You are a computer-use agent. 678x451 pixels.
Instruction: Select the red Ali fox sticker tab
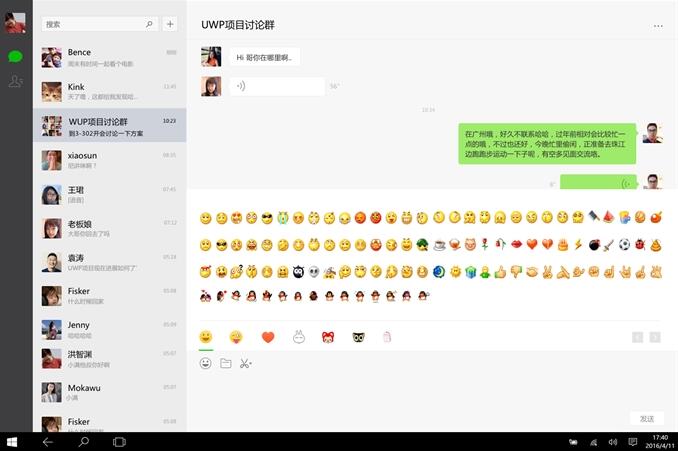(x=328, y=337)
